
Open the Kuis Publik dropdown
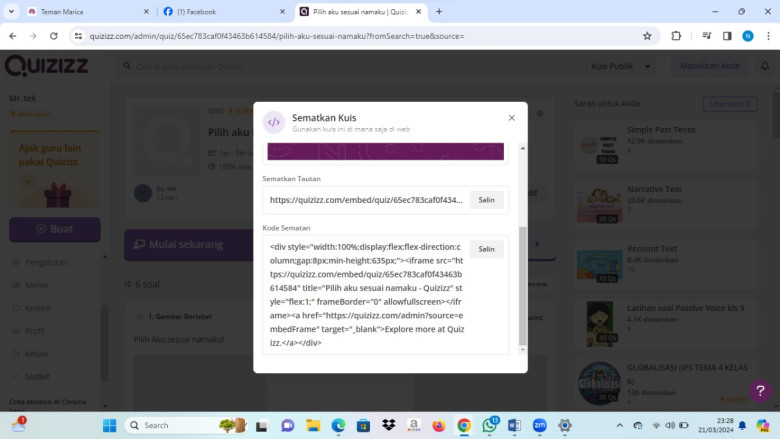(x=620, y=66)
